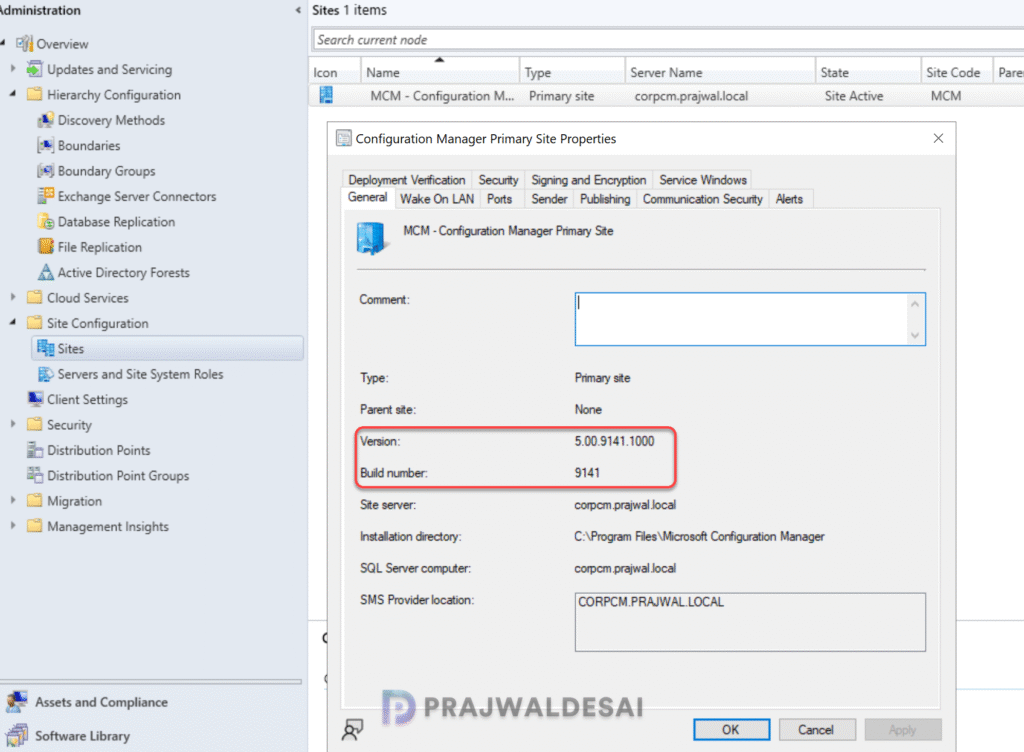This screenshot has width=1024, height=752.
Task: Collapse the Overview node
Action: point(3,43)
